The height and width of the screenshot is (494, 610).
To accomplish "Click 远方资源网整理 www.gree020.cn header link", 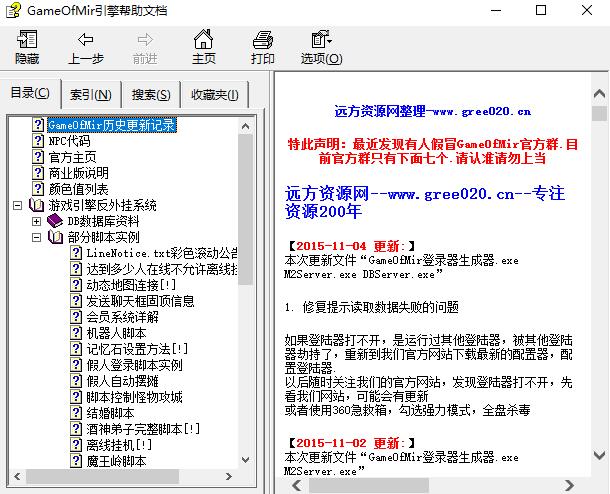I will [433, 112].
